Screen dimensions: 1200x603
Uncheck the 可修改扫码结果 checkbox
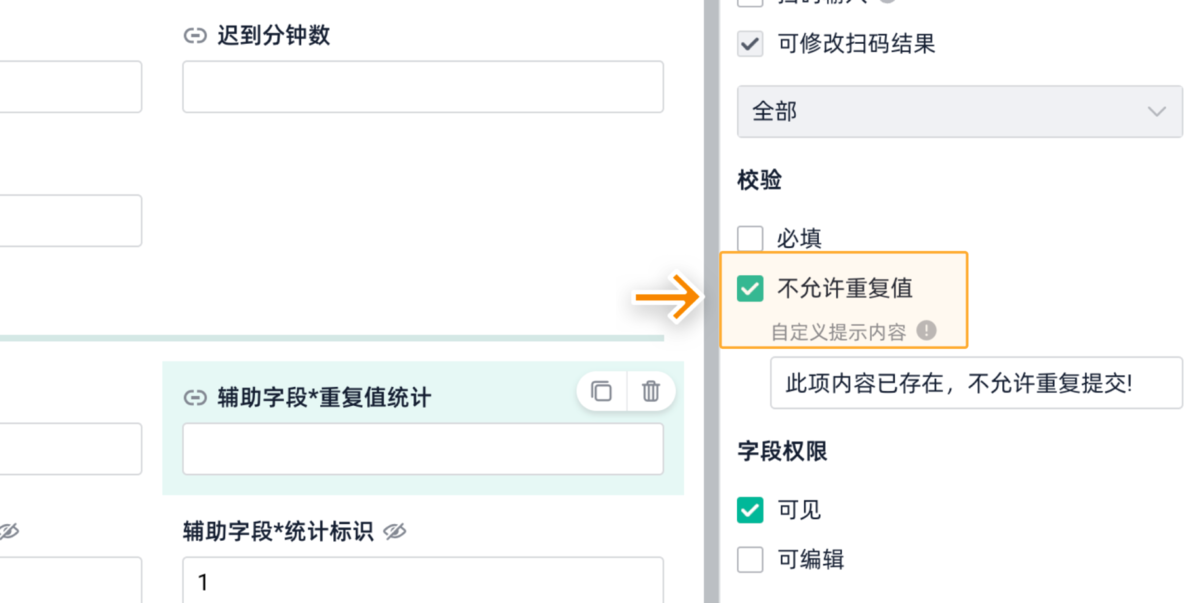point(750,44)
